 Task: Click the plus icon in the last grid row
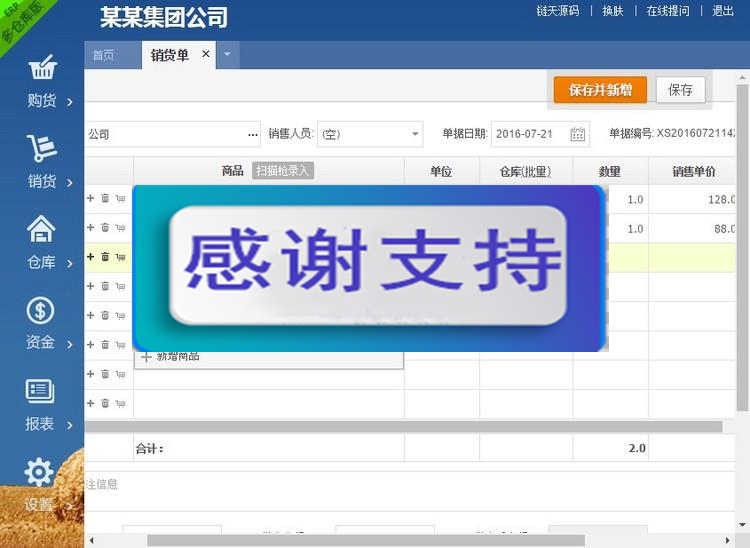coord(90,403)
